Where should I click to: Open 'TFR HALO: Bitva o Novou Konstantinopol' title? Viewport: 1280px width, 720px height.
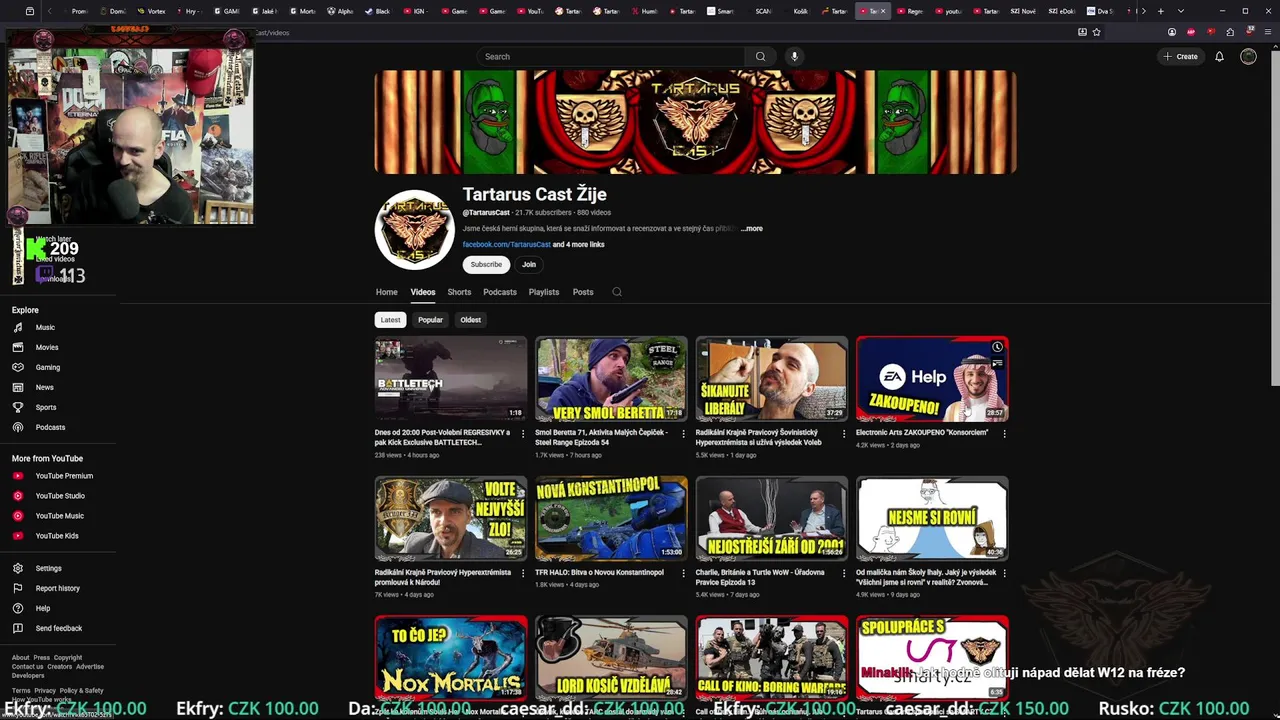pos(599,573)
